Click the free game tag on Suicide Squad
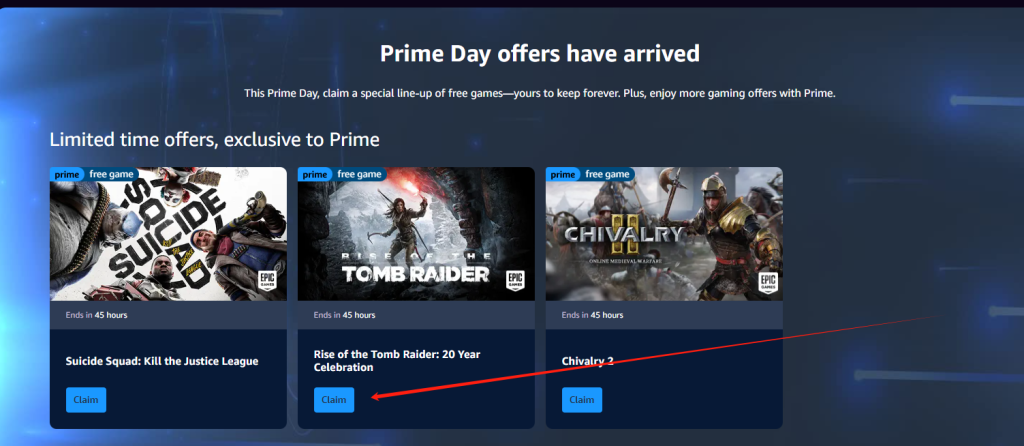The width and height of the screenshot is (1024, 446). tap(112, 174)
